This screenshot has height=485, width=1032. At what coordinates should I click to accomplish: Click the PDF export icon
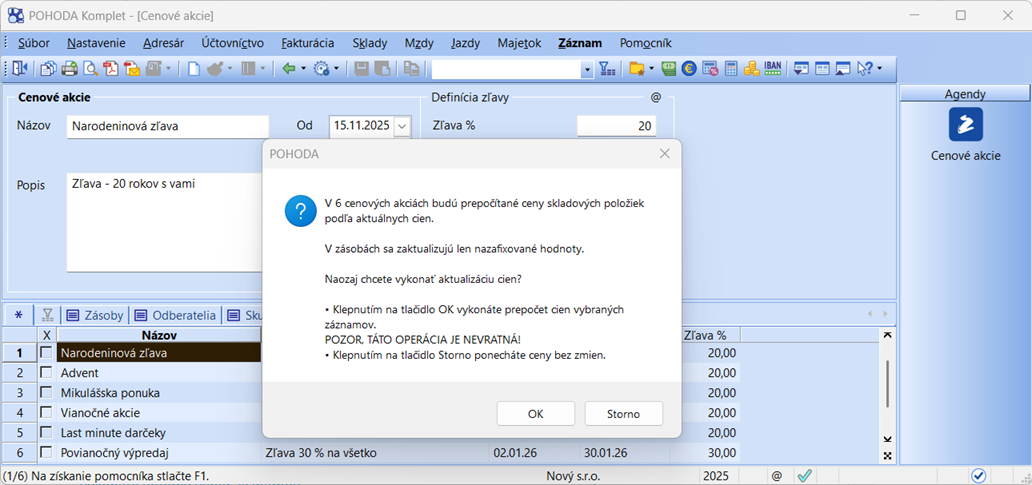(110, 69)
